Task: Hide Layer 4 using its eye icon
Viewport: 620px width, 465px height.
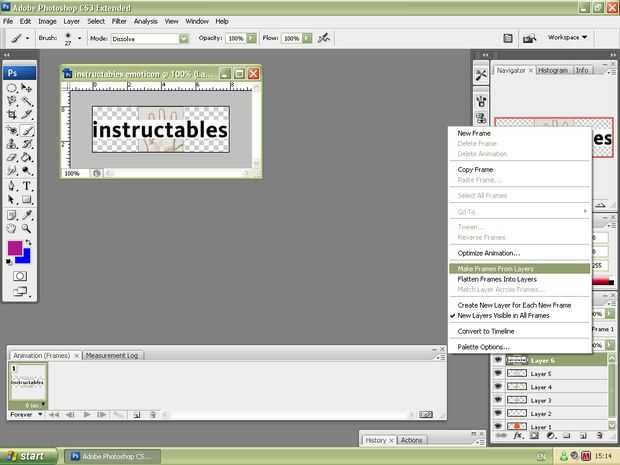Action: (x=498, y=387)
